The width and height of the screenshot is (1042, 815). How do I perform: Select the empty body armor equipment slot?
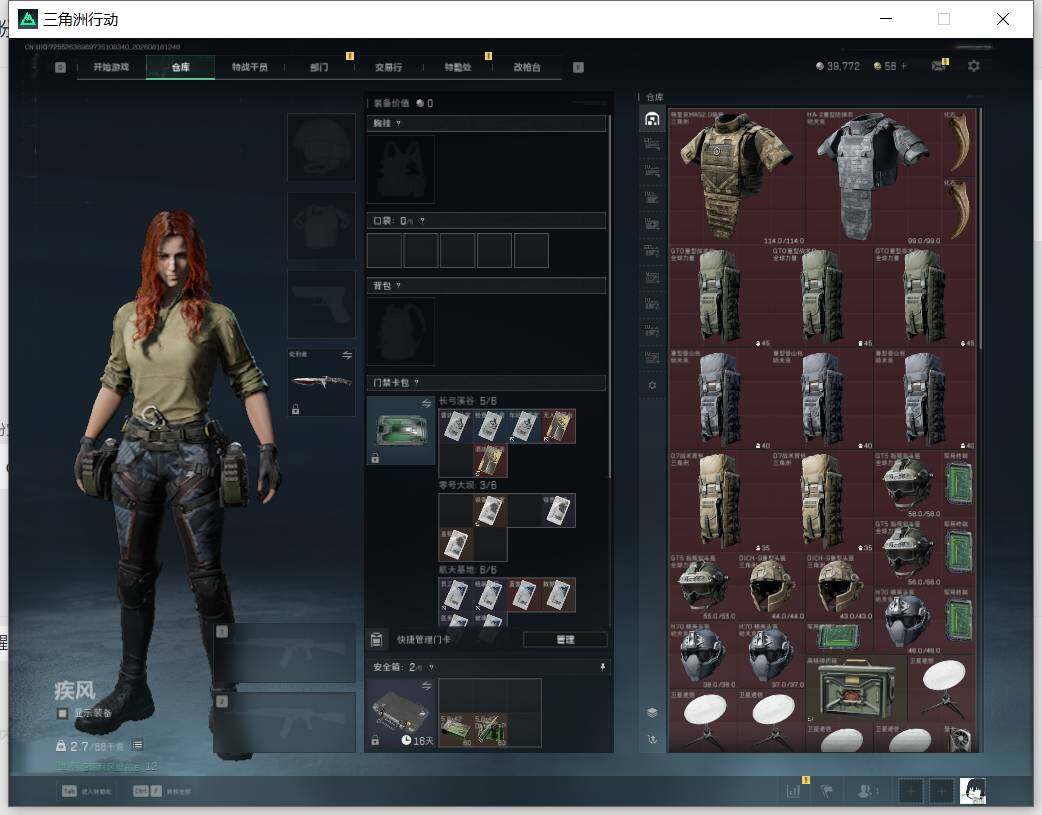321,226
